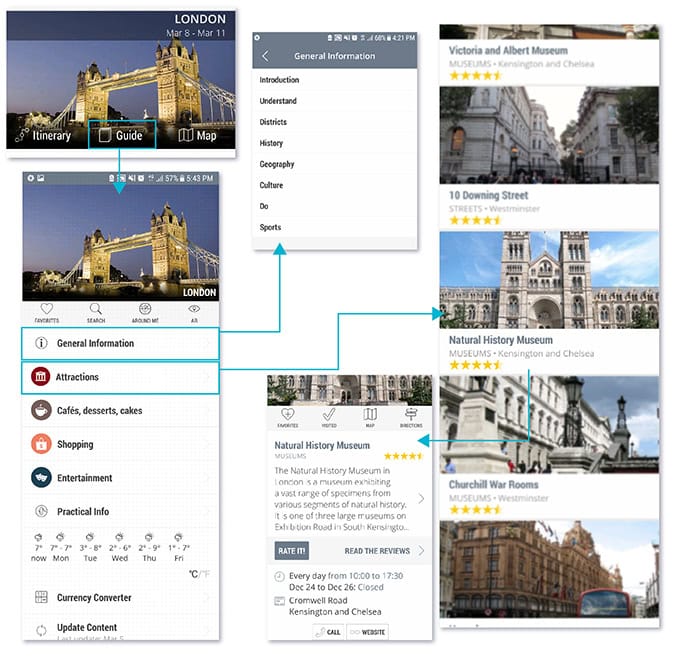
Task: Open 10 Downing Street listing title
Action: (488, 195)
